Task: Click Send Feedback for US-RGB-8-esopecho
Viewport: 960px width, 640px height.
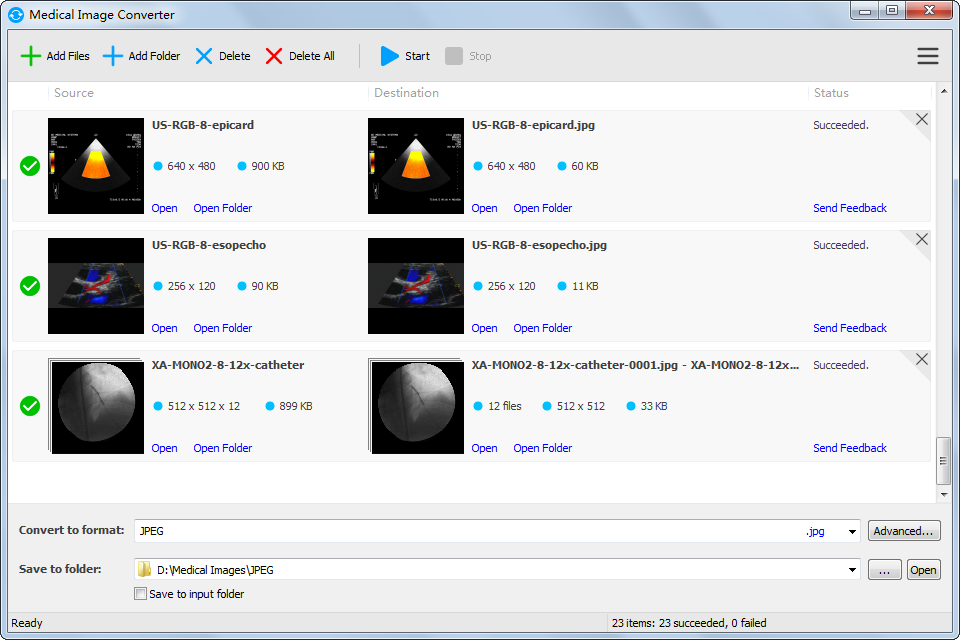Action: pos(849,328)
